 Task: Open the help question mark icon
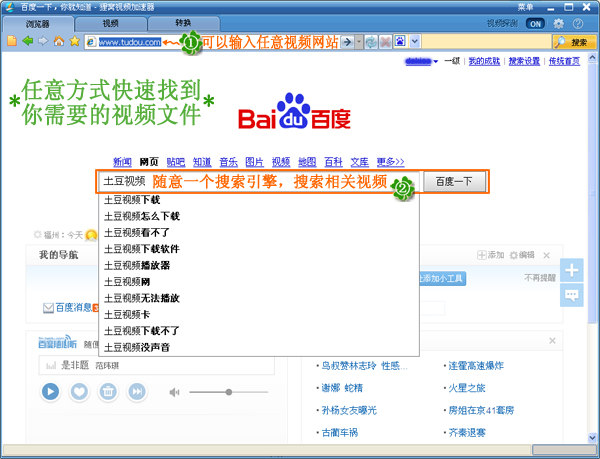578,24
